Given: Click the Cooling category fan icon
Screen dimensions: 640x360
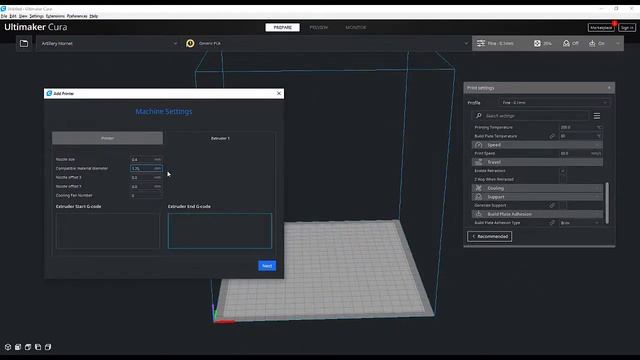Looking at the screenshot, I should [479, 188].
